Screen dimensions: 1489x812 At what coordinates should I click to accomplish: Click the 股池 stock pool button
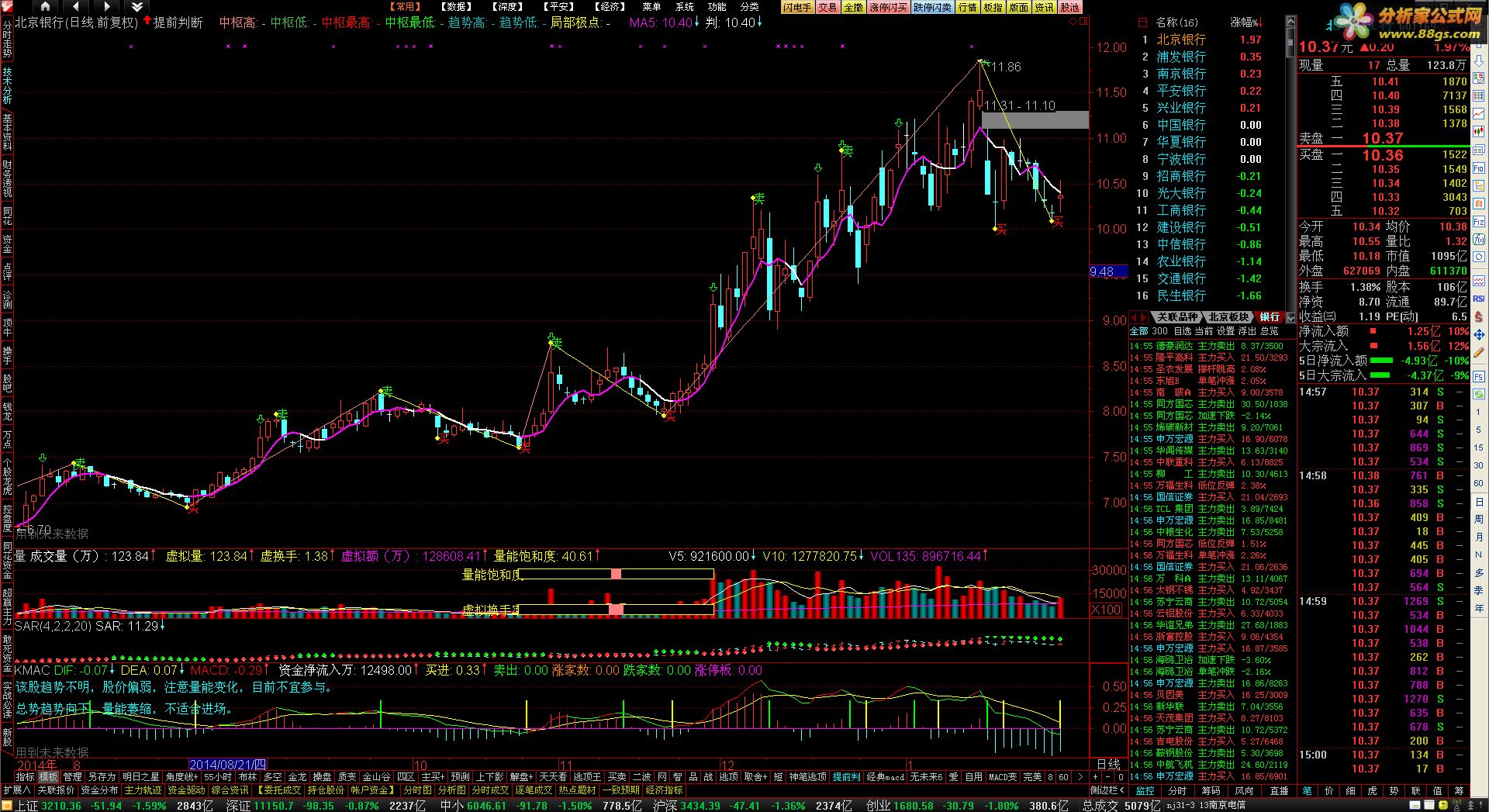[x=1069, y=7]
